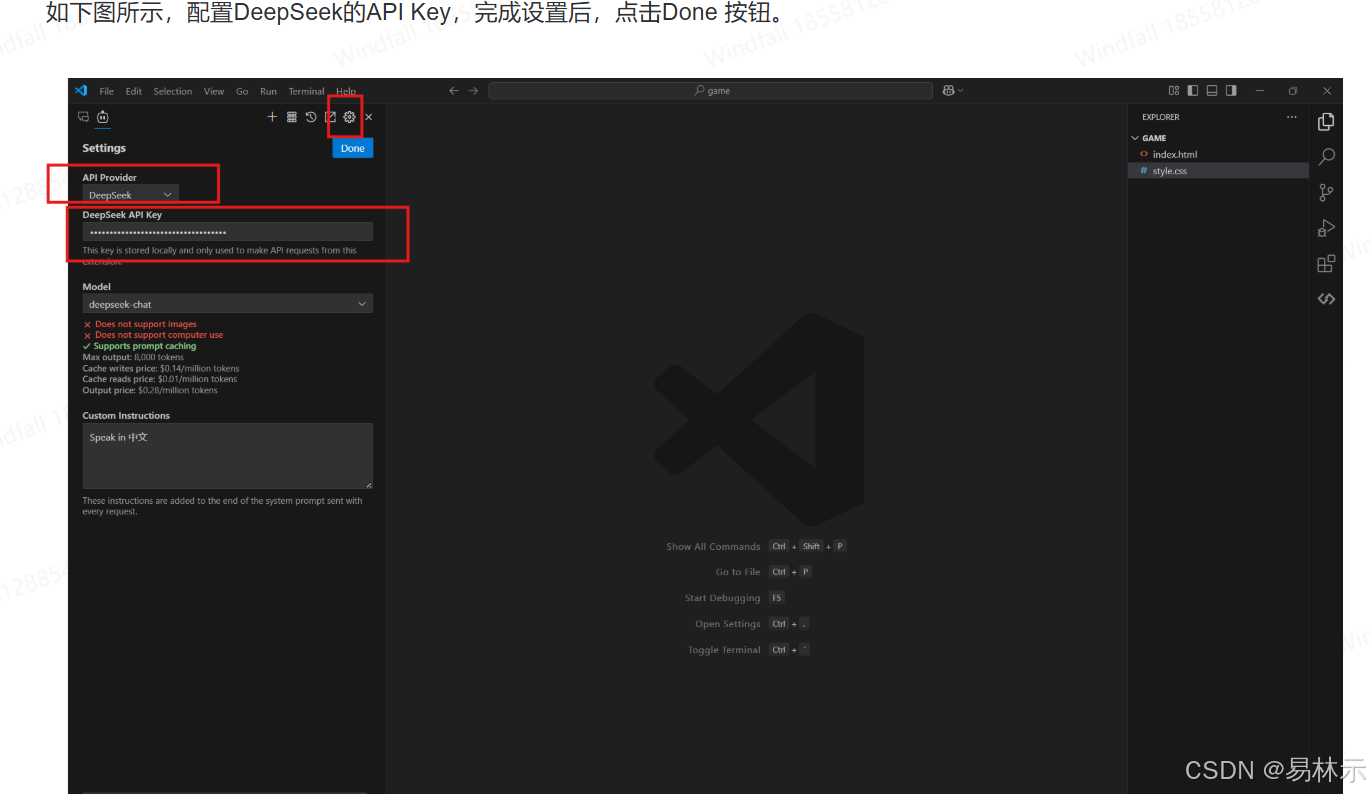
Task: Go back with the left arrow
Action: click(454, 90)
